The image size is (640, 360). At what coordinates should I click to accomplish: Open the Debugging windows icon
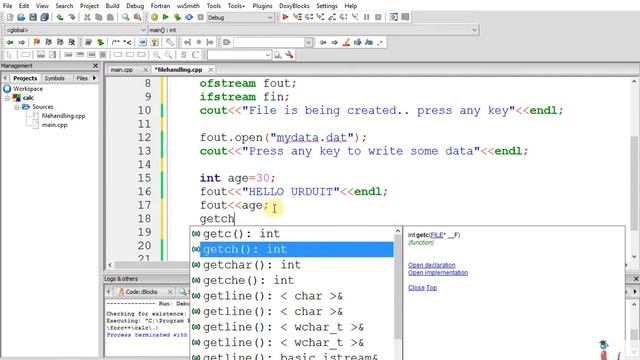click(393, 17)
